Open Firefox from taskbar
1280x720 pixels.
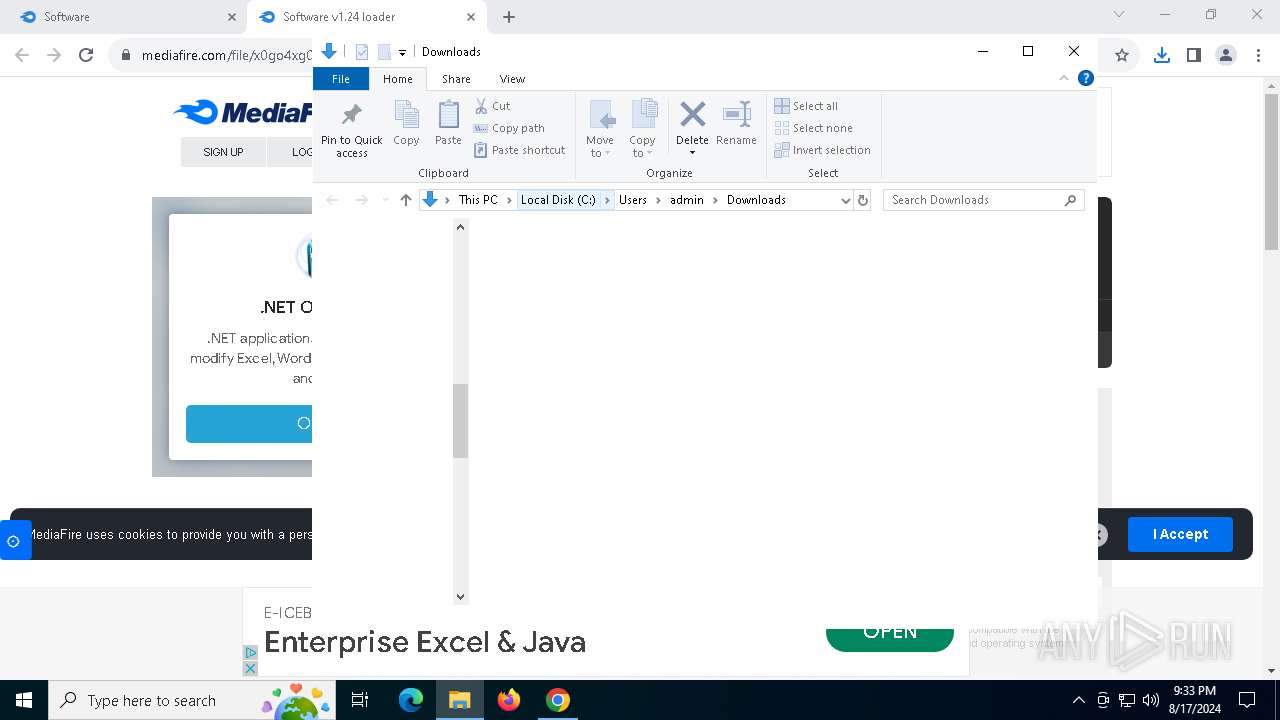tap(509, 700)
